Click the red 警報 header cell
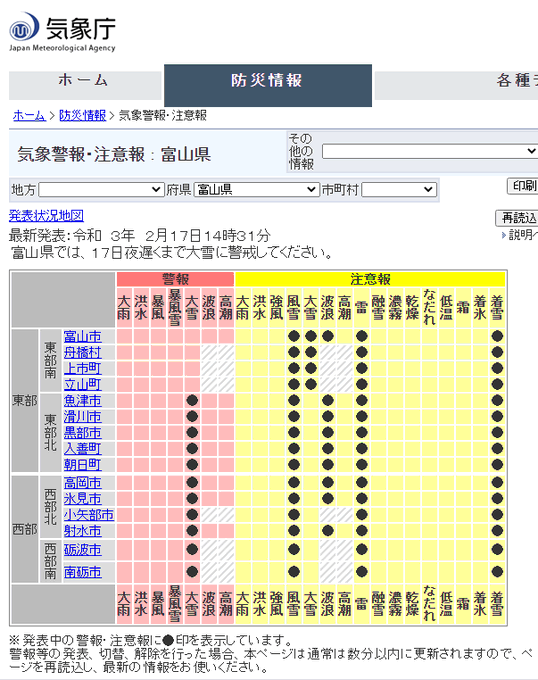The height and width of the screenshot is (680, 538). point(175,279)
